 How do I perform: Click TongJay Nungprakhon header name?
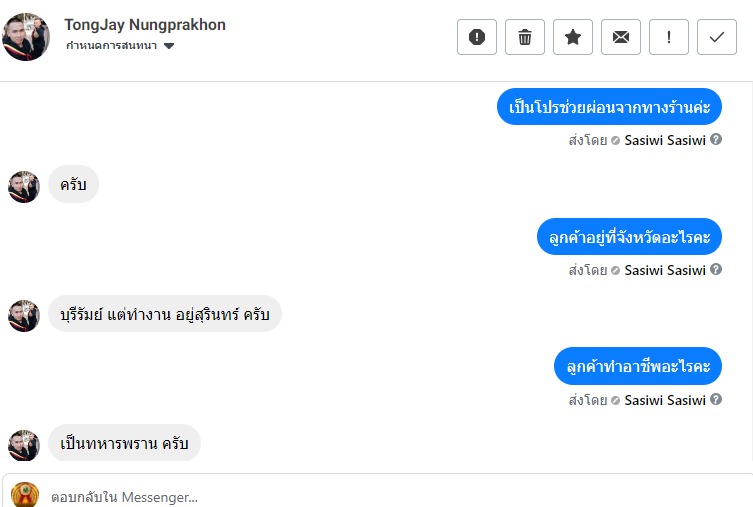[144, 24]
